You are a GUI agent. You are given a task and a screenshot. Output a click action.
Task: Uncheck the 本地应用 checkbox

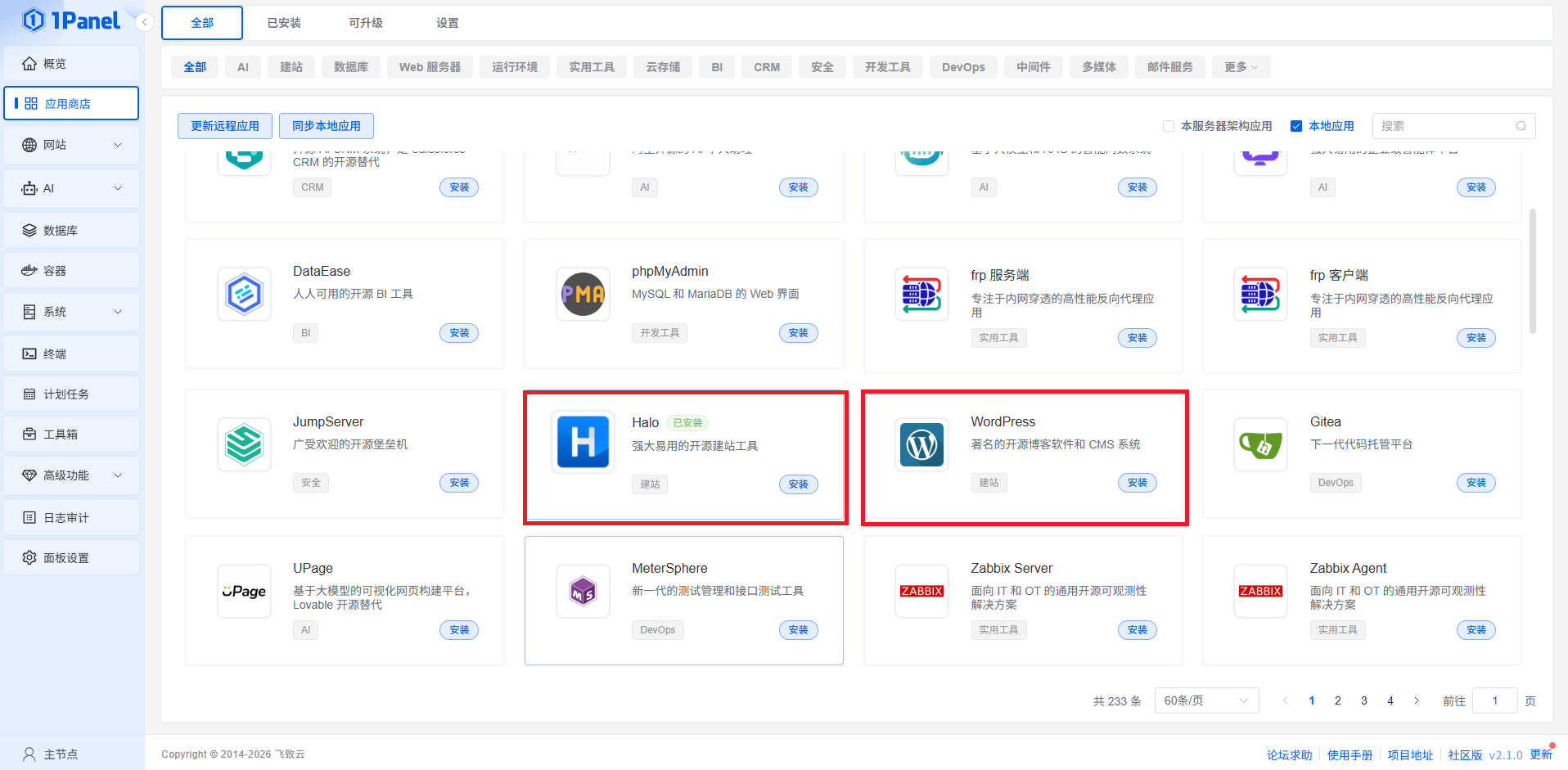pos(1296,126)
